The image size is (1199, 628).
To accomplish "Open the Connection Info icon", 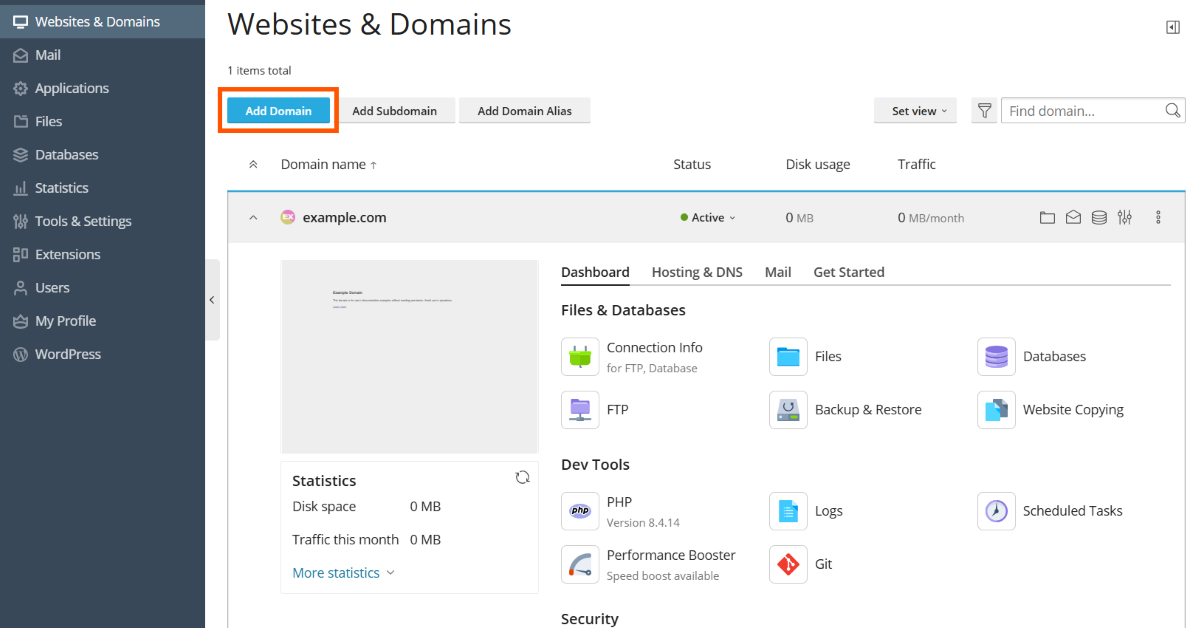I will [580, 357].
